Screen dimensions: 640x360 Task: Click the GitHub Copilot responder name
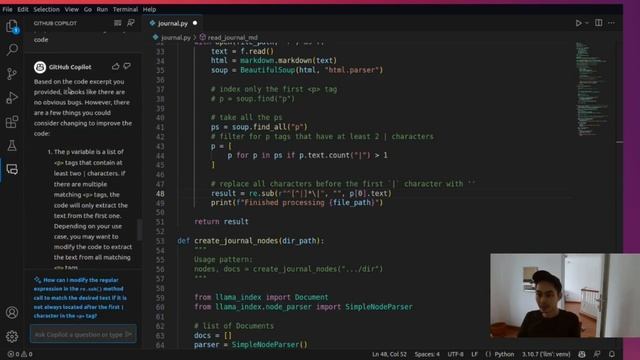(70, 67)
